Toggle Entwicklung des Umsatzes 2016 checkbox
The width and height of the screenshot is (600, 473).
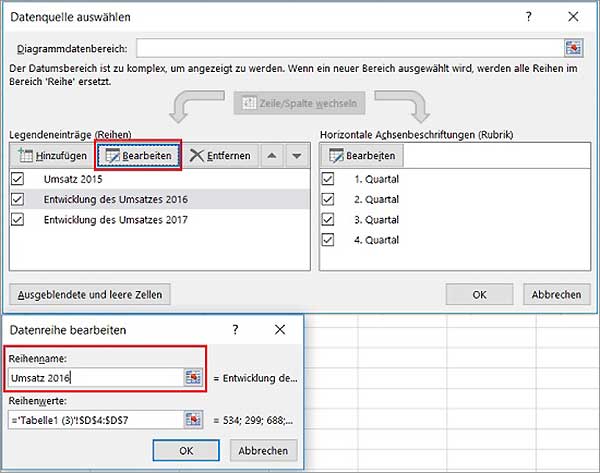click(18, 199)
